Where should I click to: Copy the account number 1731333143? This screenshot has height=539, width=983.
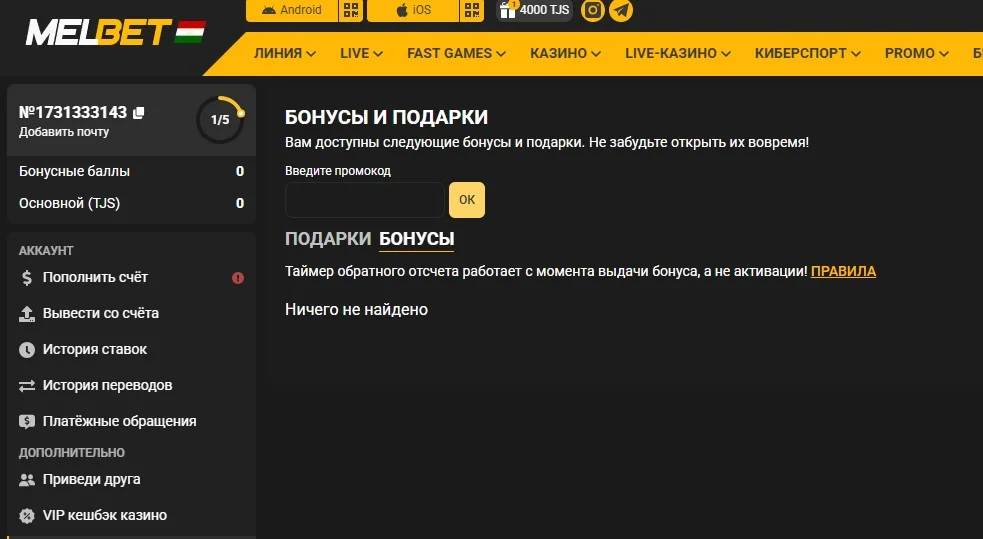[x=139, y=112]
